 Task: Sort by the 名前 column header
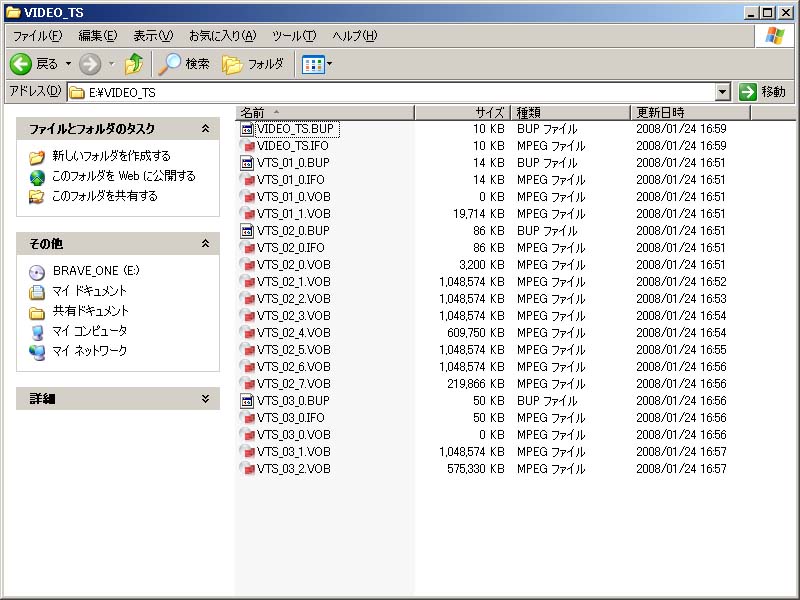click(326, 112)
